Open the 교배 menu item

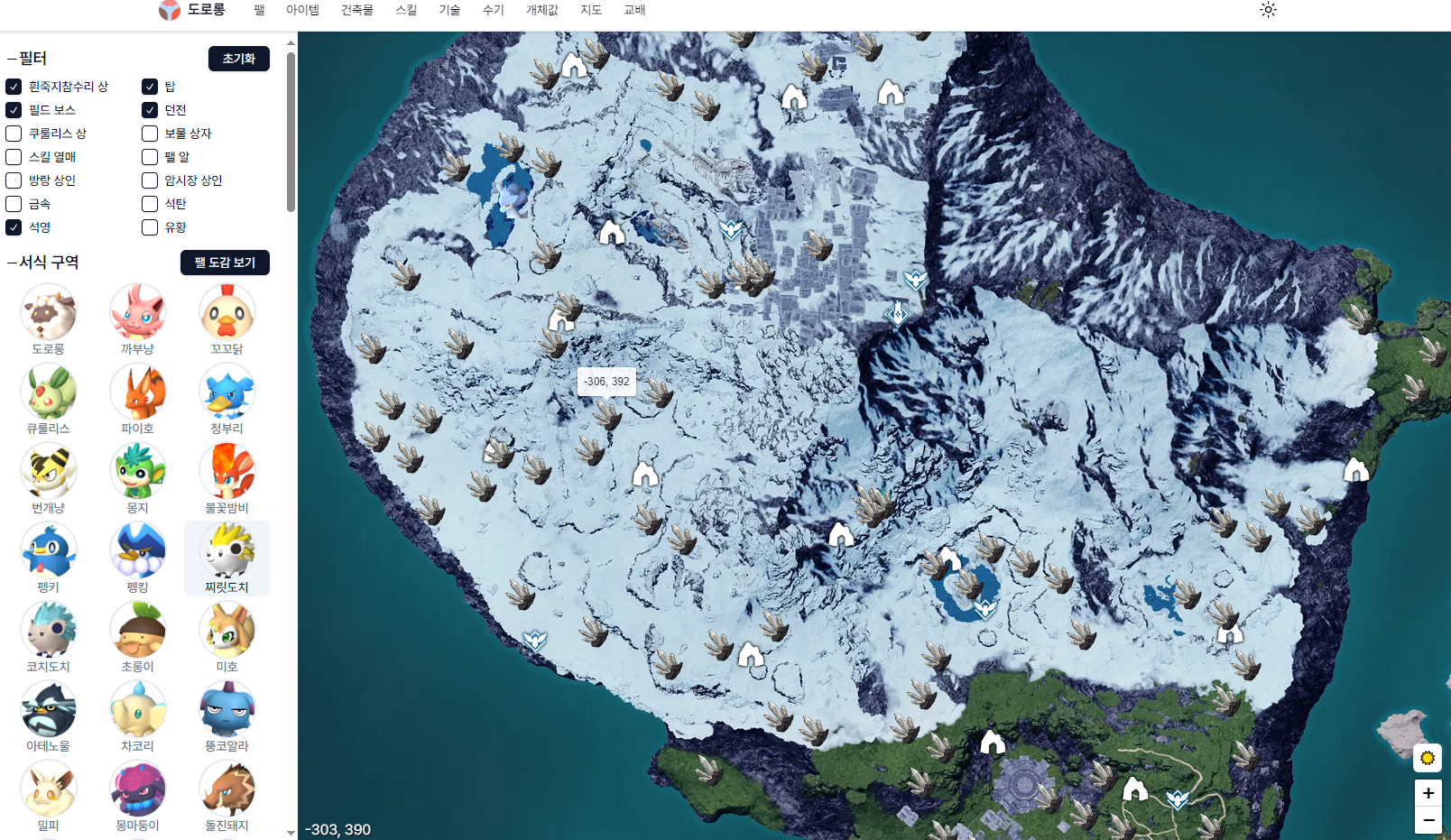click(x=634, y=10)
